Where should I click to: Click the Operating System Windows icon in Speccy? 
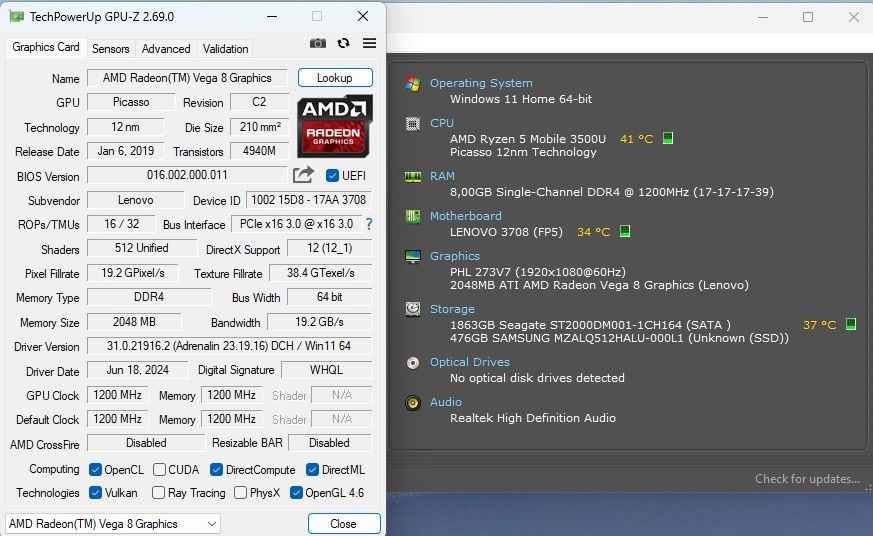click(413, 83)
